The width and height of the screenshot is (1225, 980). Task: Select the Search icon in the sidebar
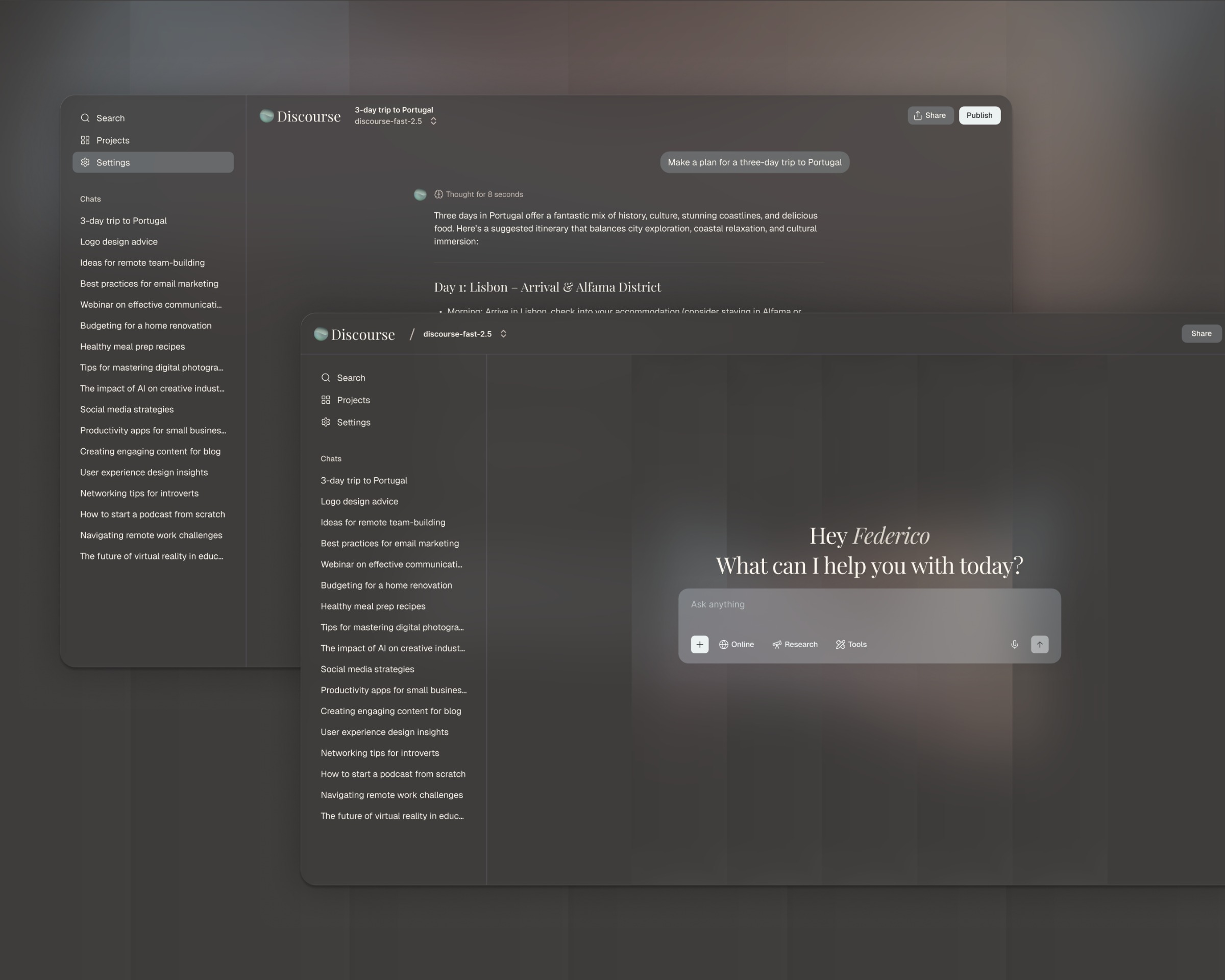[326, 377]
